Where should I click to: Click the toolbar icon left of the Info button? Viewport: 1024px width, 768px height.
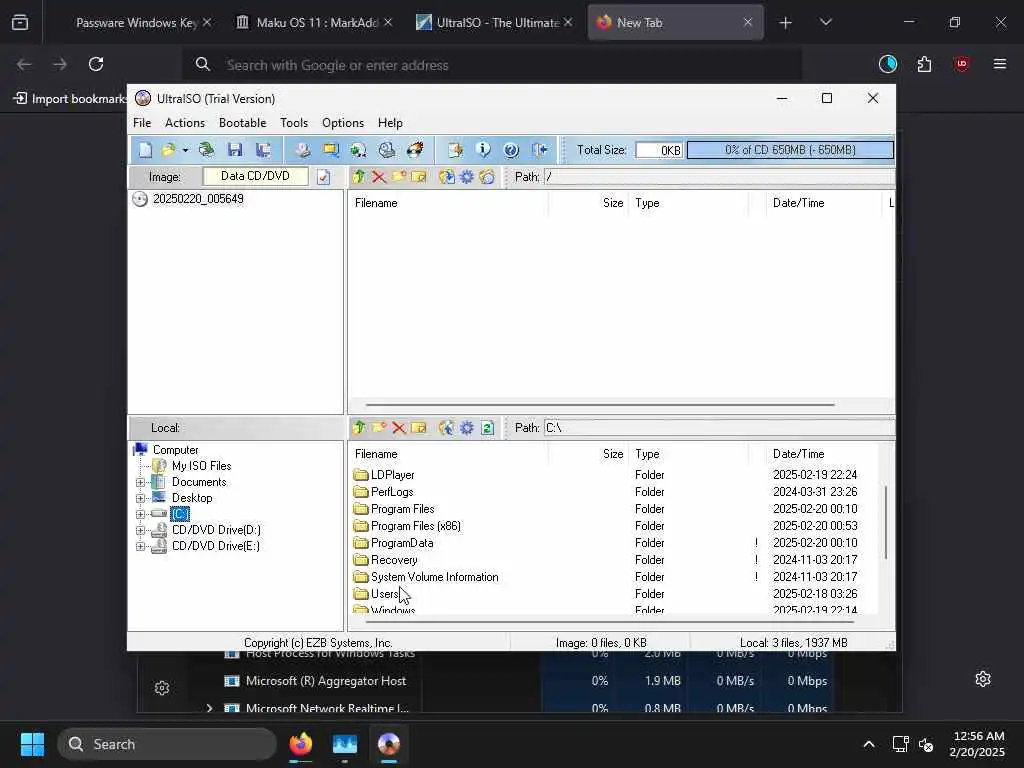pos(455,150)
